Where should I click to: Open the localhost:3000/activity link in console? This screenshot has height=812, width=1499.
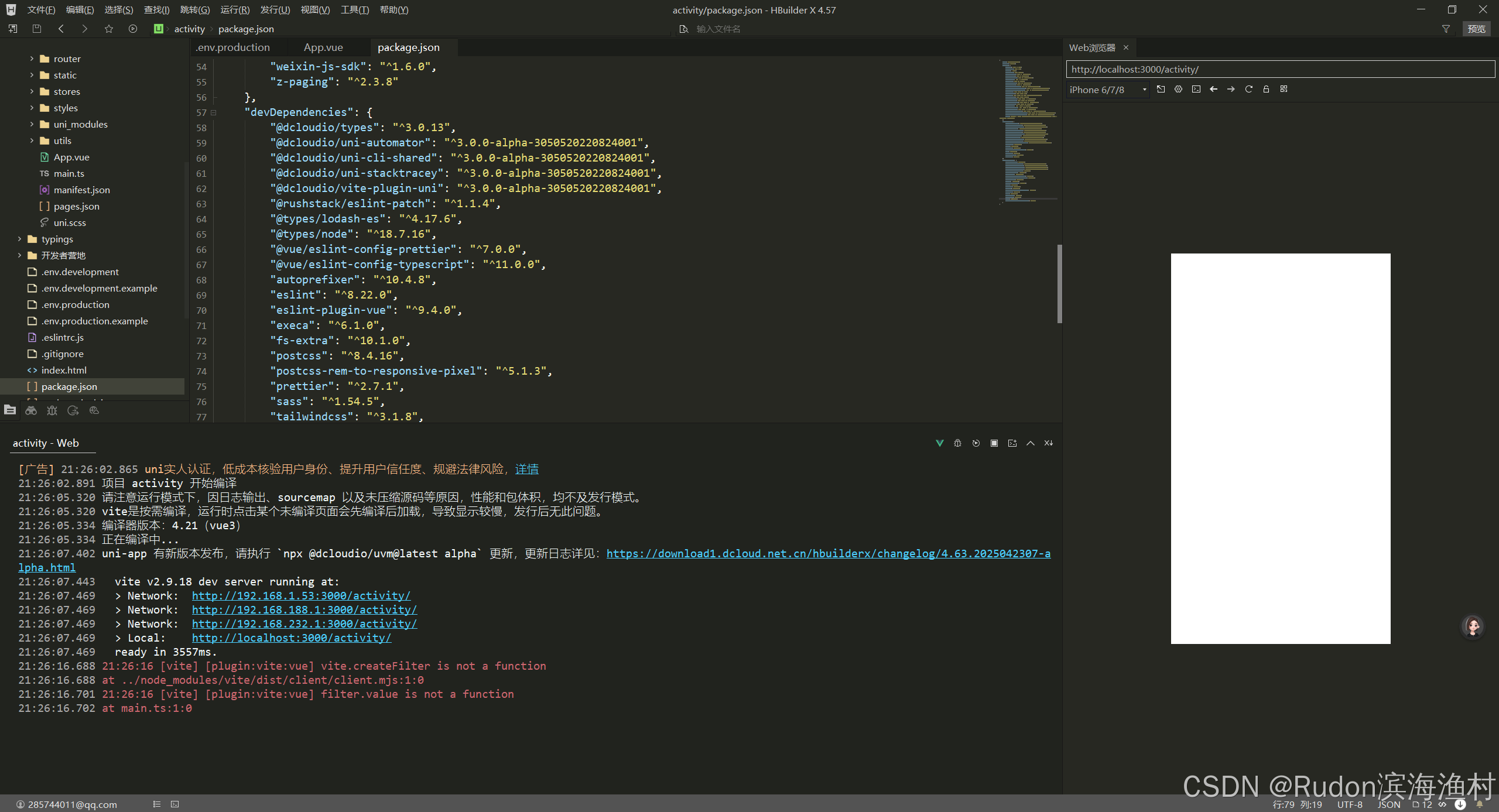292,638
